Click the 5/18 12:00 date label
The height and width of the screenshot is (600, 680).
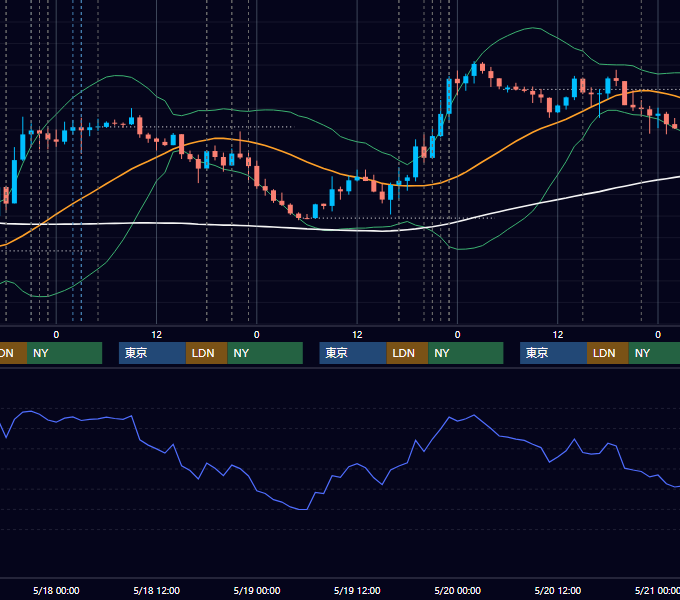[x=157, y=590]
